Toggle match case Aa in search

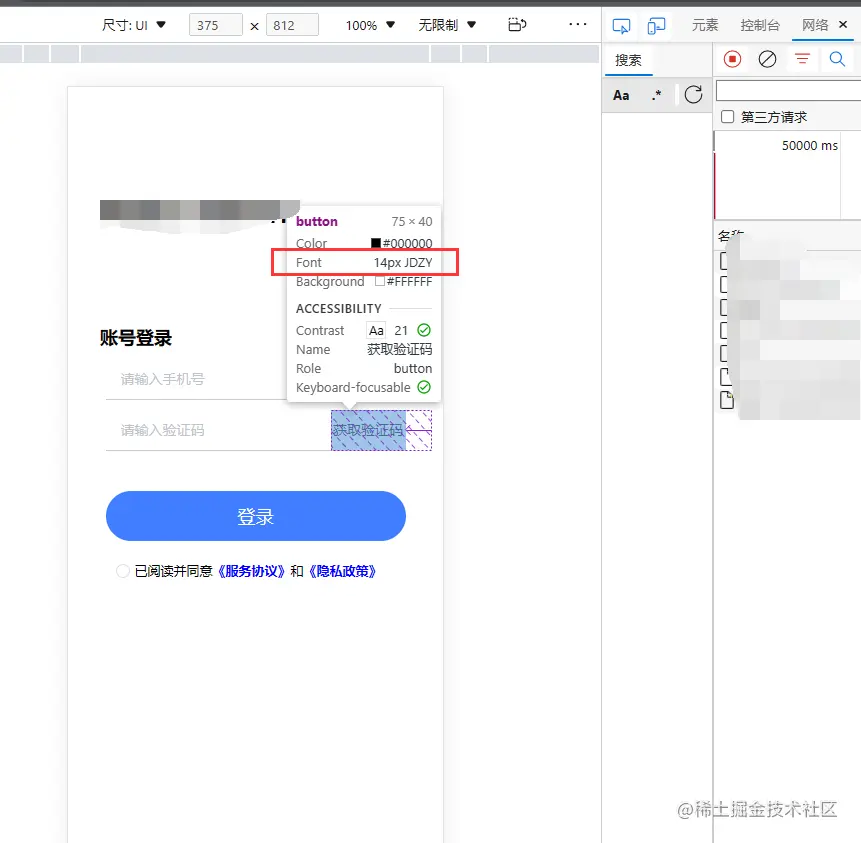tap(621, 96)
